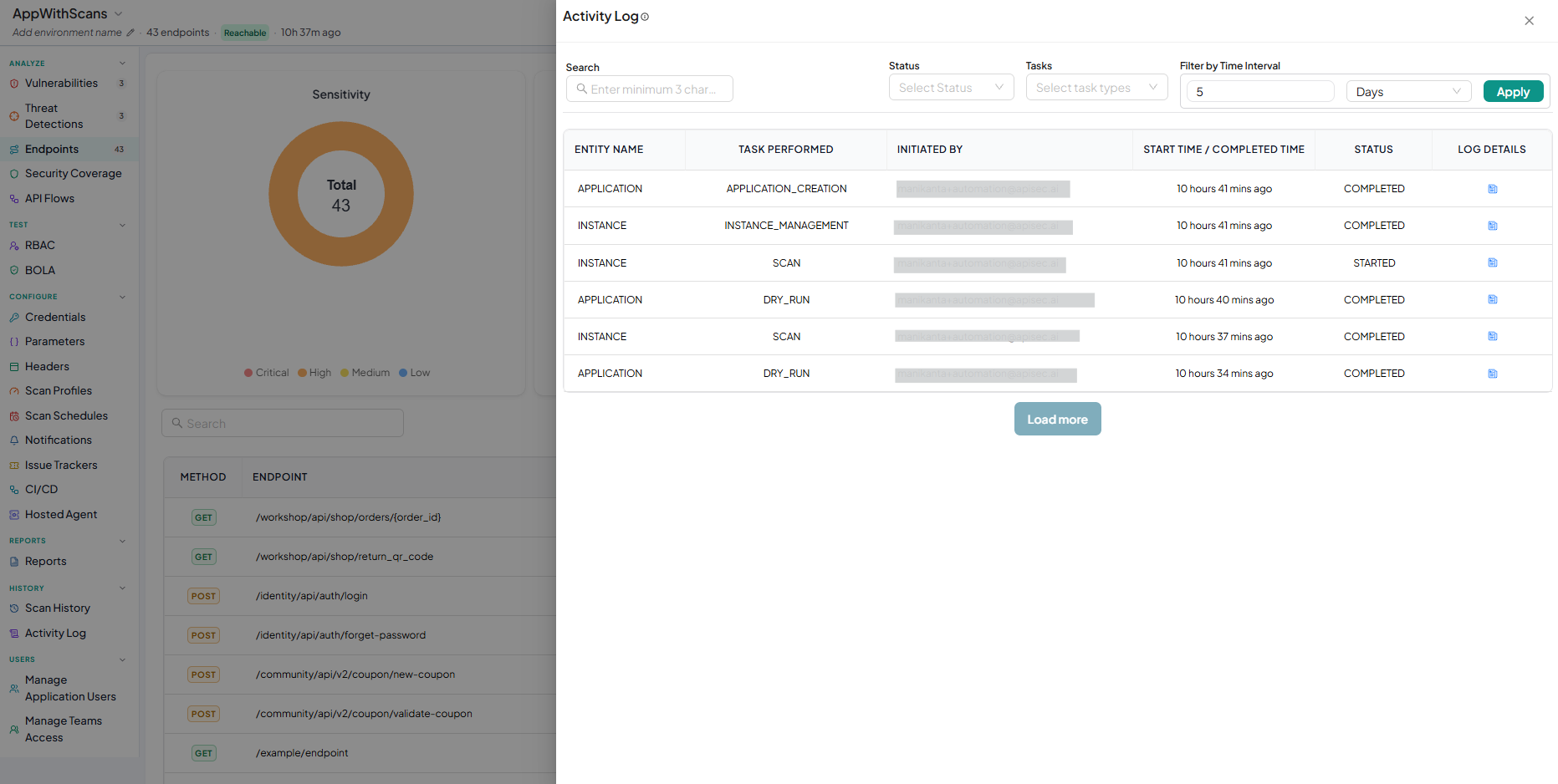Collapse the ANALYZE sidebar section
Image resolution: width=1558 pixels, height=784 pixels.
point(122,64)
